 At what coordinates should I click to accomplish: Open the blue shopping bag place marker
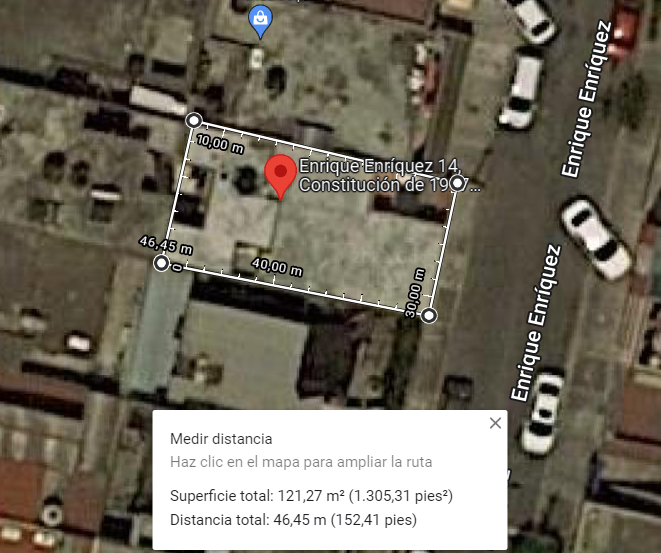click(x=261, y=21)
